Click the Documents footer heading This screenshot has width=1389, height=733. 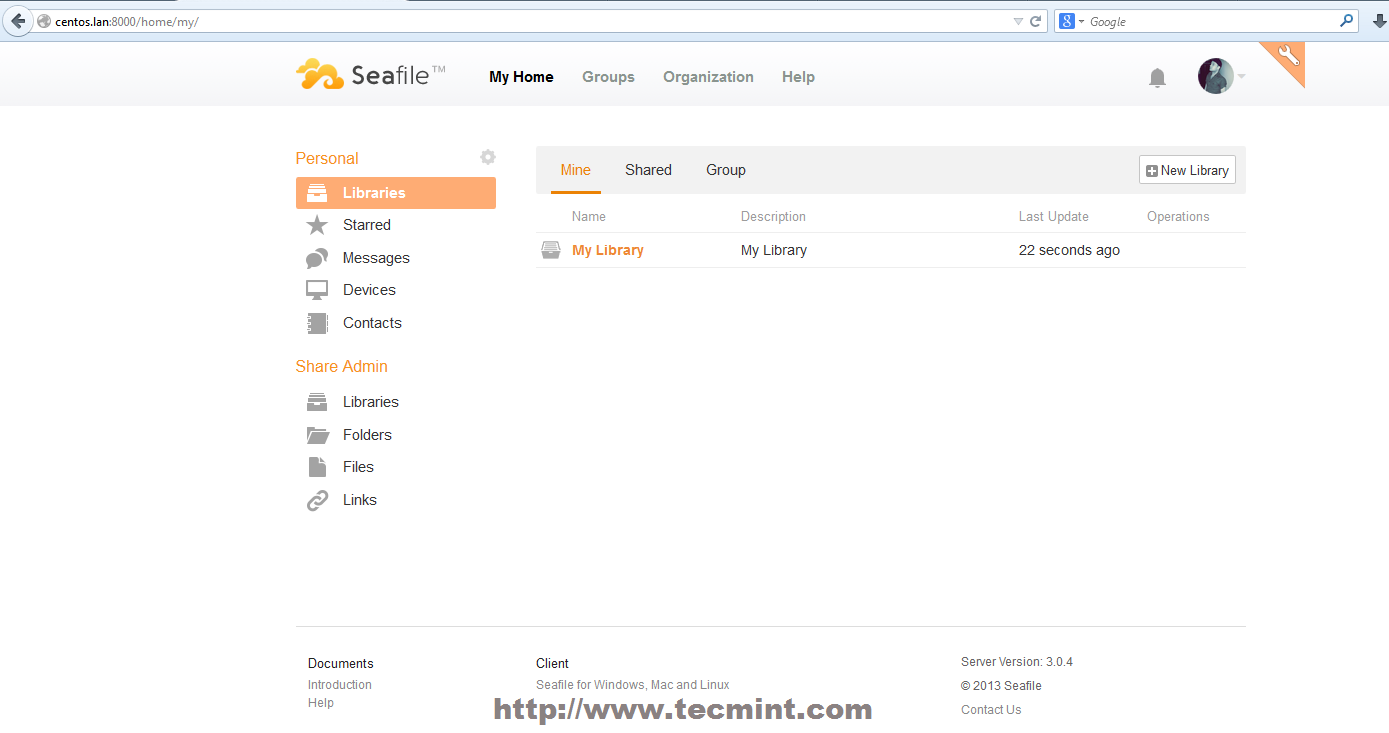coord(341,663)
